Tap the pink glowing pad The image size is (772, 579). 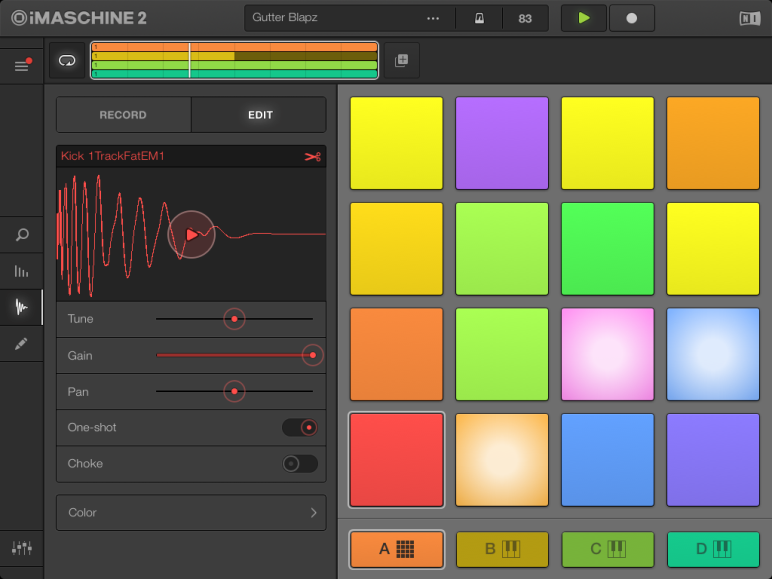pyautogui.click(x=608, y=354)
